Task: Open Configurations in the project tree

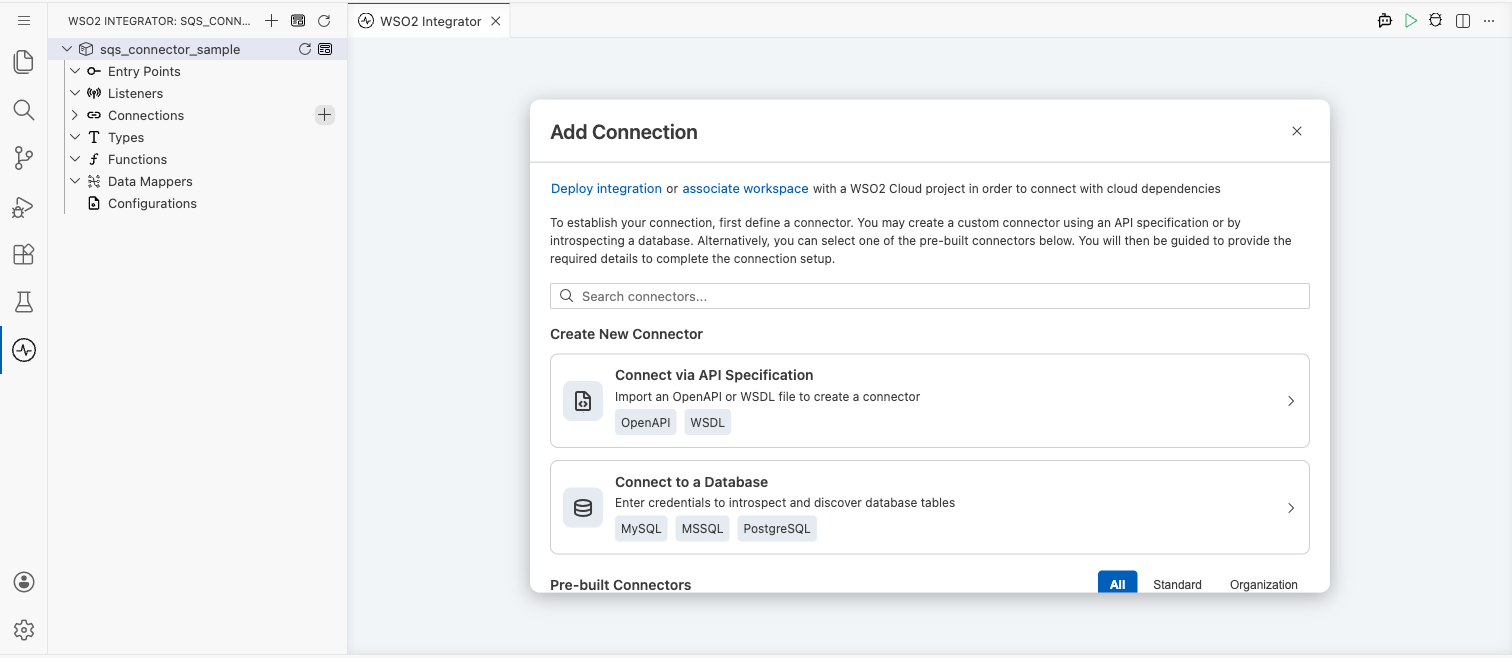Action: pyautogui.click(x=152, y=203)
